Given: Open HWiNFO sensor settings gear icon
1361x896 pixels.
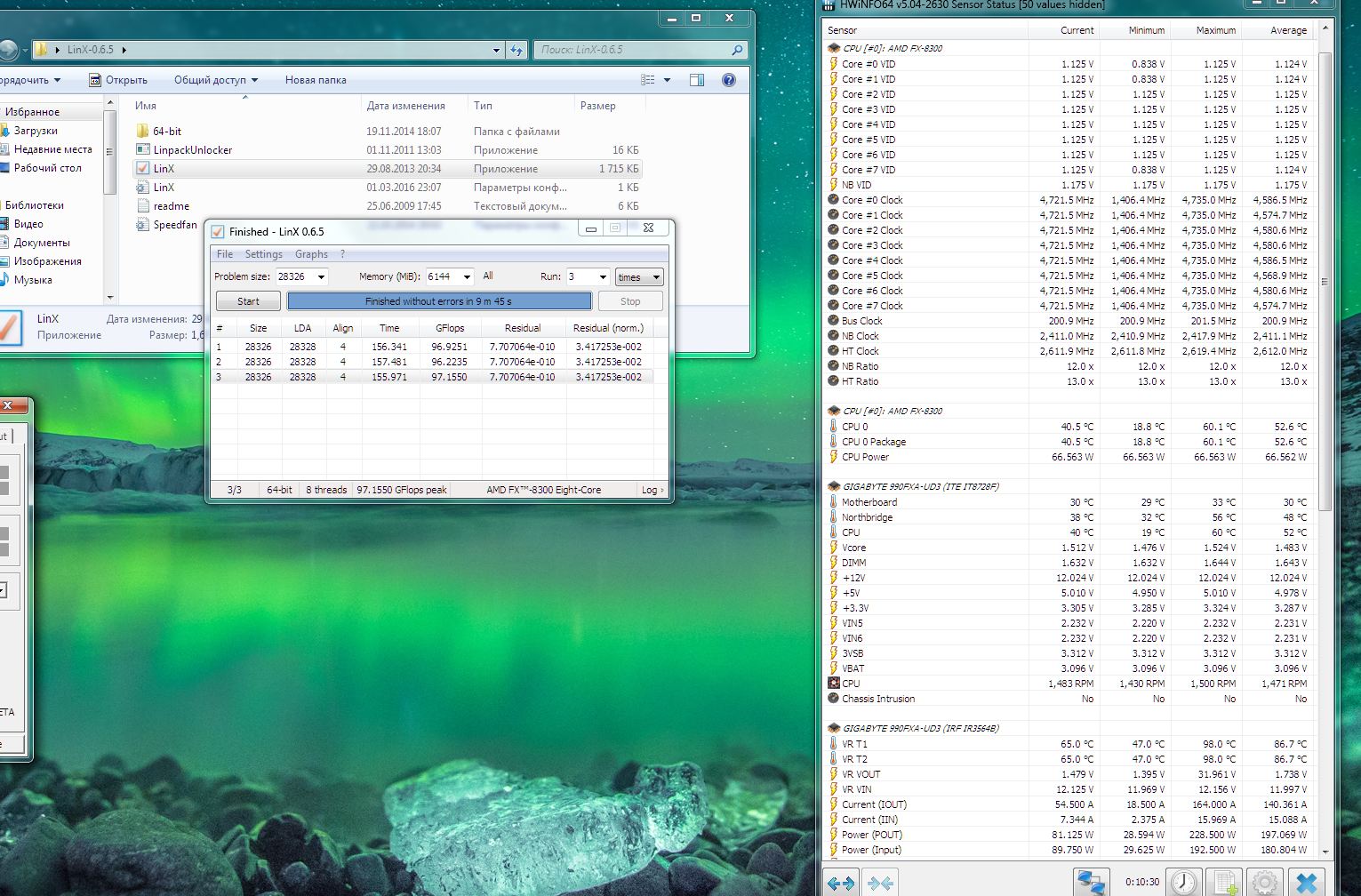Looking at the screenshot, I should point(1266,883).
